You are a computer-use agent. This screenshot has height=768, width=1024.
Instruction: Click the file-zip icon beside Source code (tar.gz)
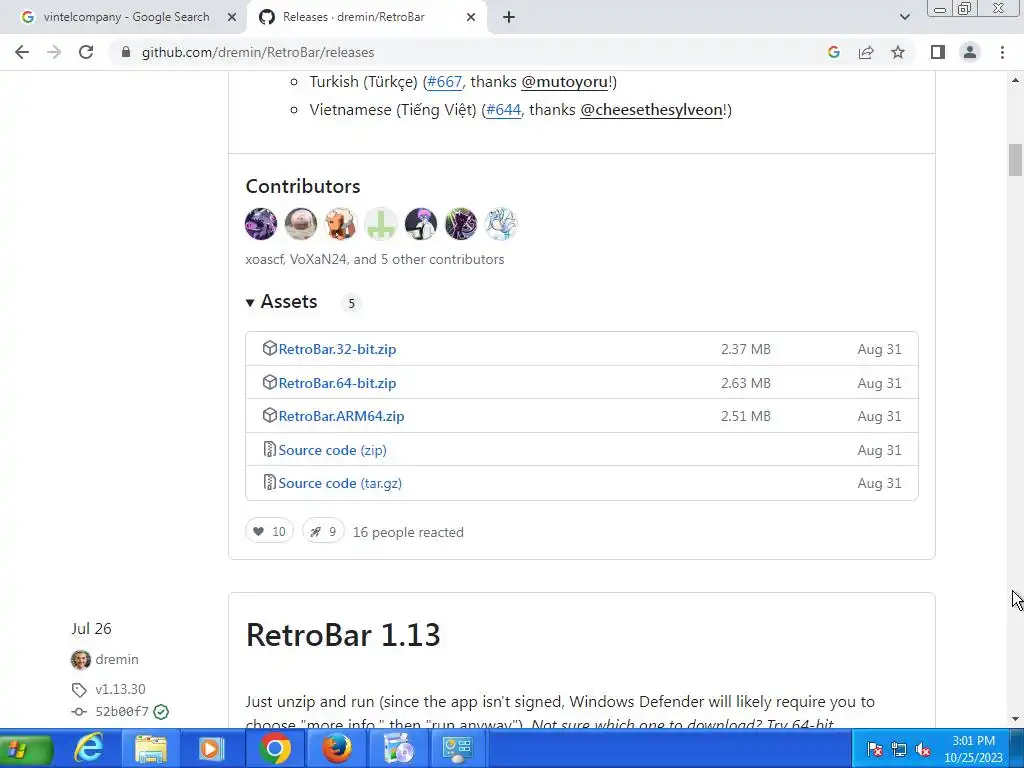point(269,483)
